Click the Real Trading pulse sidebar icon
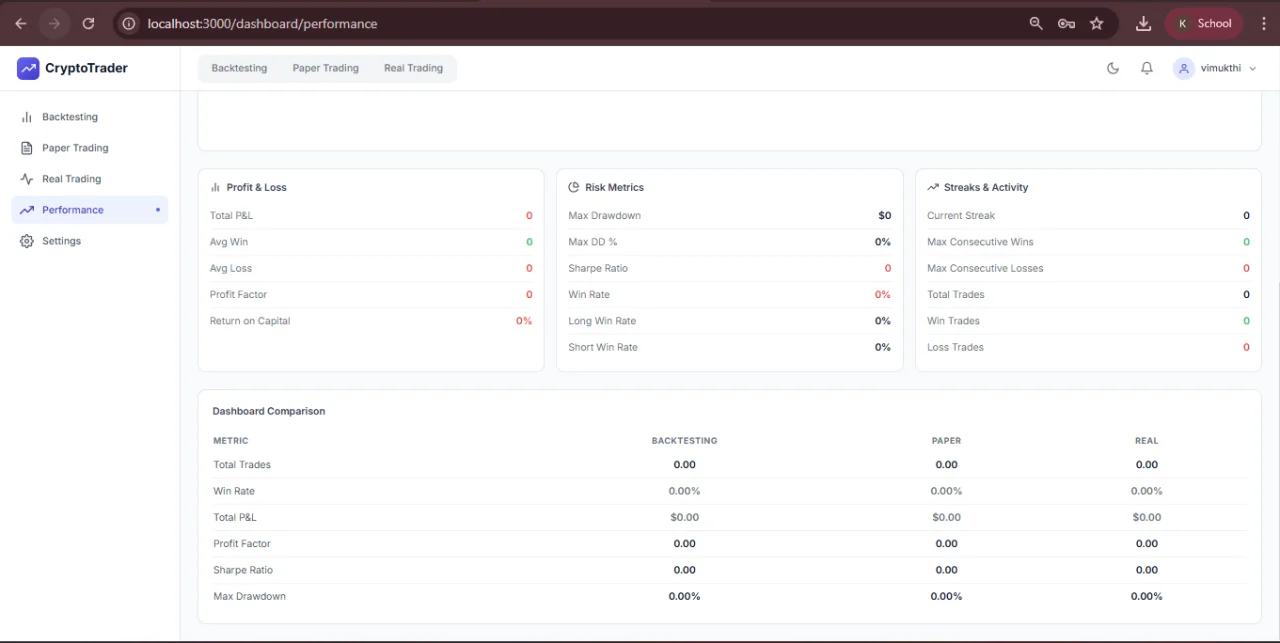The image size is (1280, 643). tap(27, 179)
